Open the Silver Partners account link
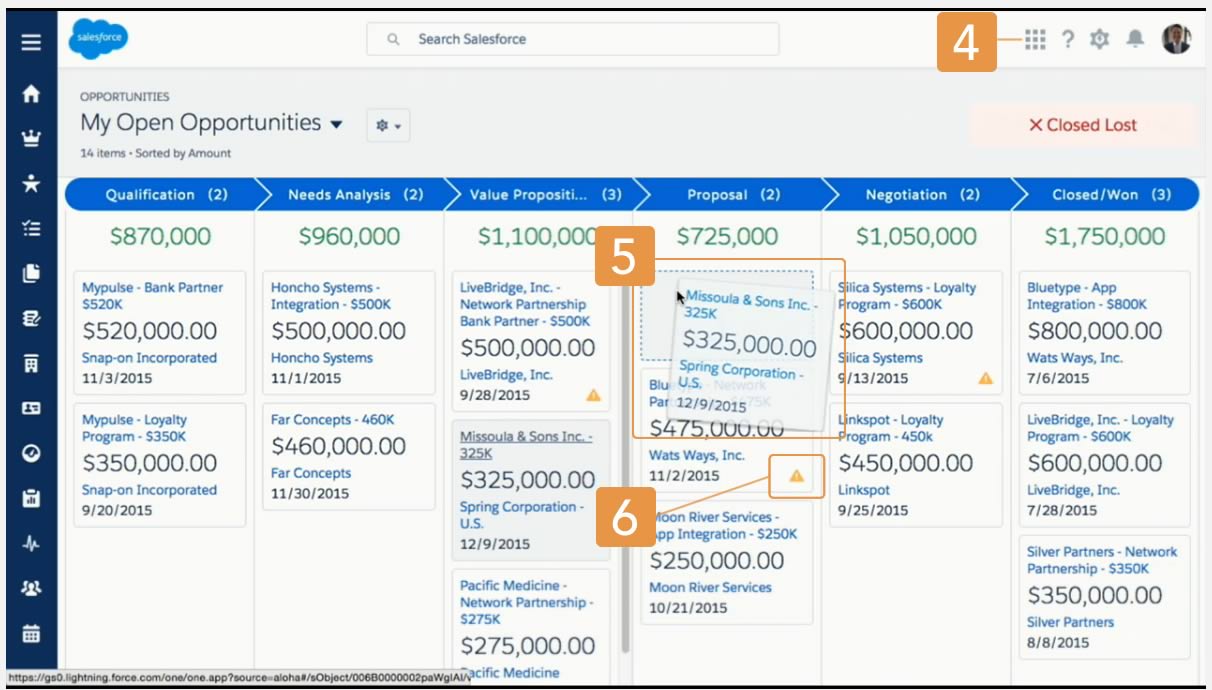The image size is (1212, 690). (1070, 622)
